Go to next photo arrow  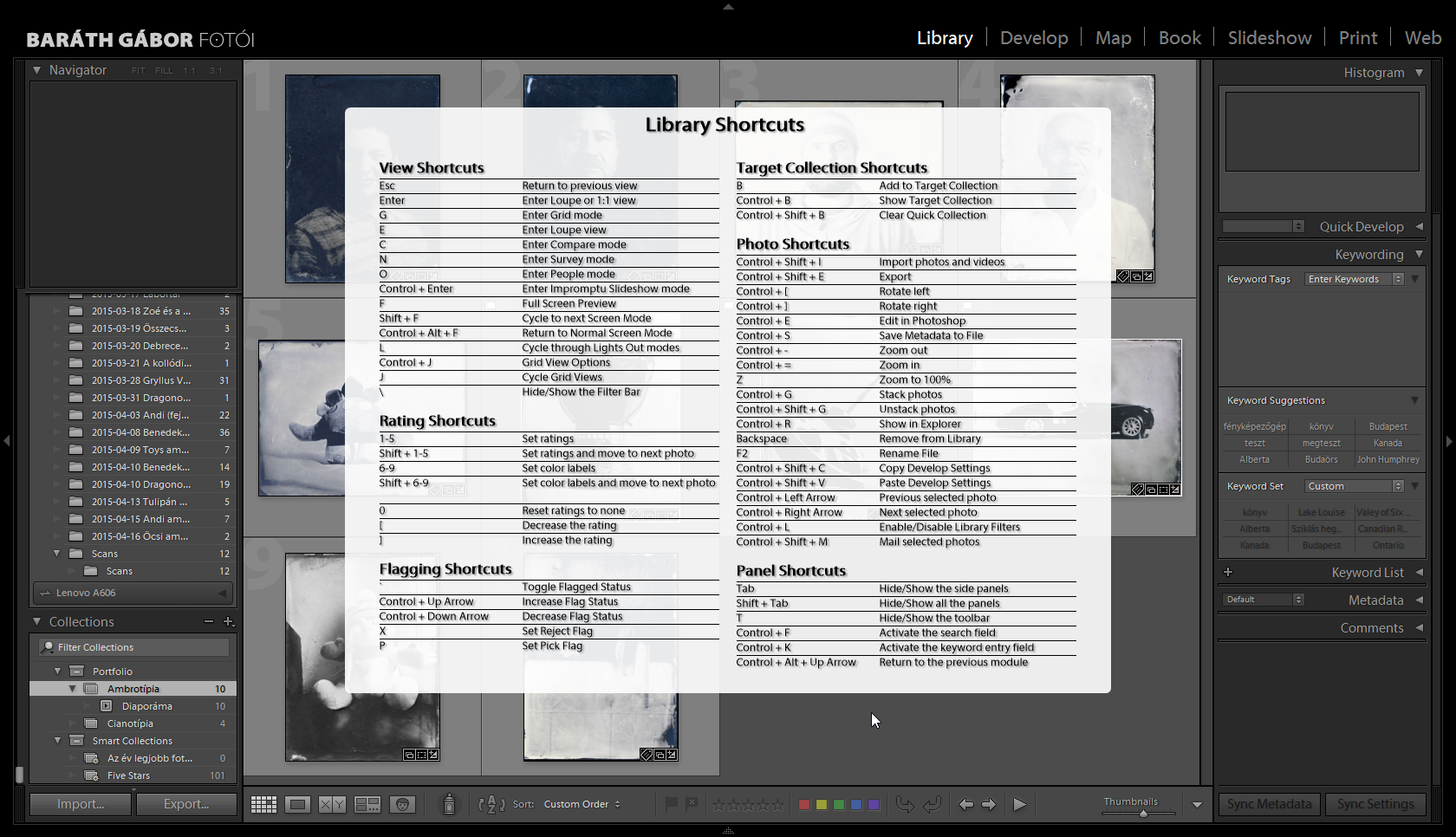(x=989, y=804)
